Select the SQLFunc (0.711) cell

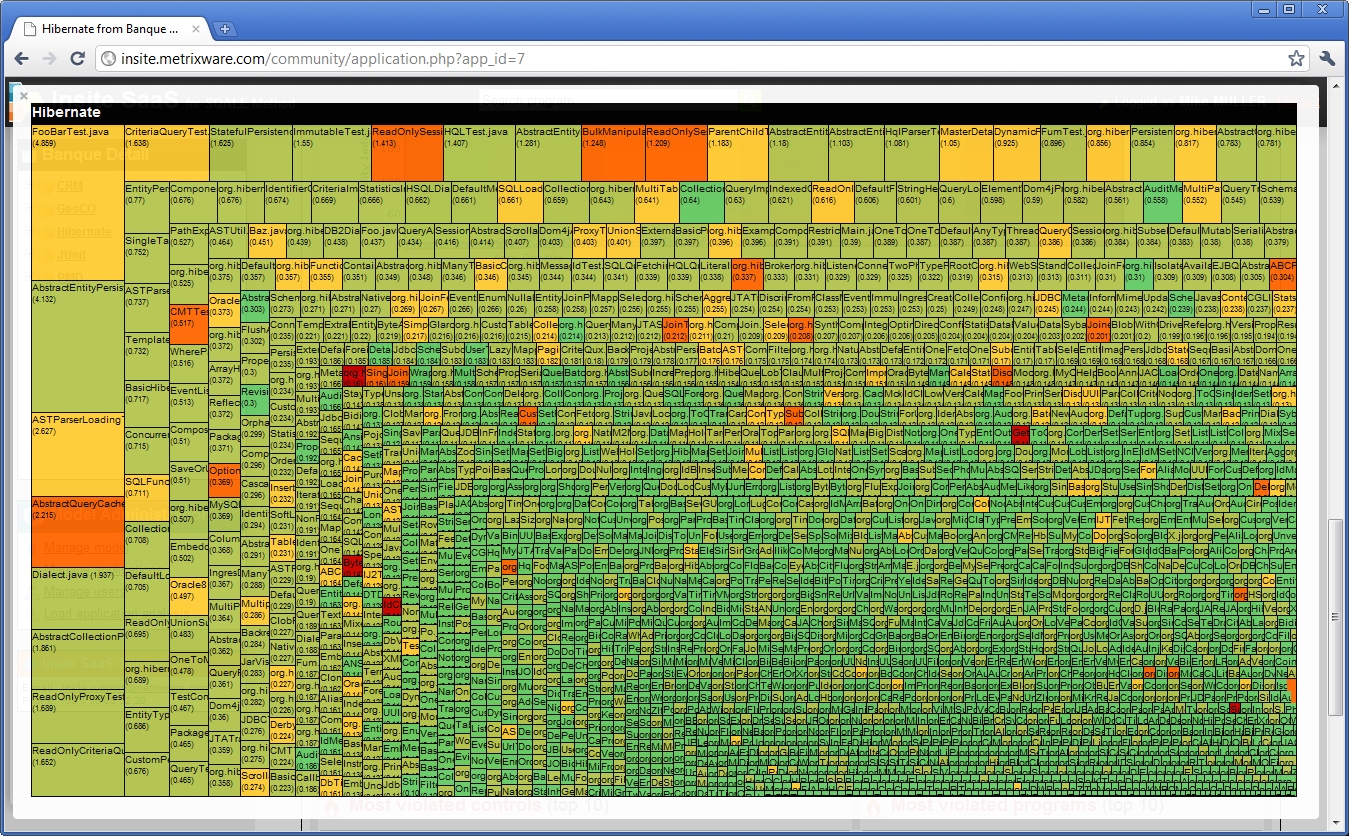pyautogui.click(x=147, y=499)
